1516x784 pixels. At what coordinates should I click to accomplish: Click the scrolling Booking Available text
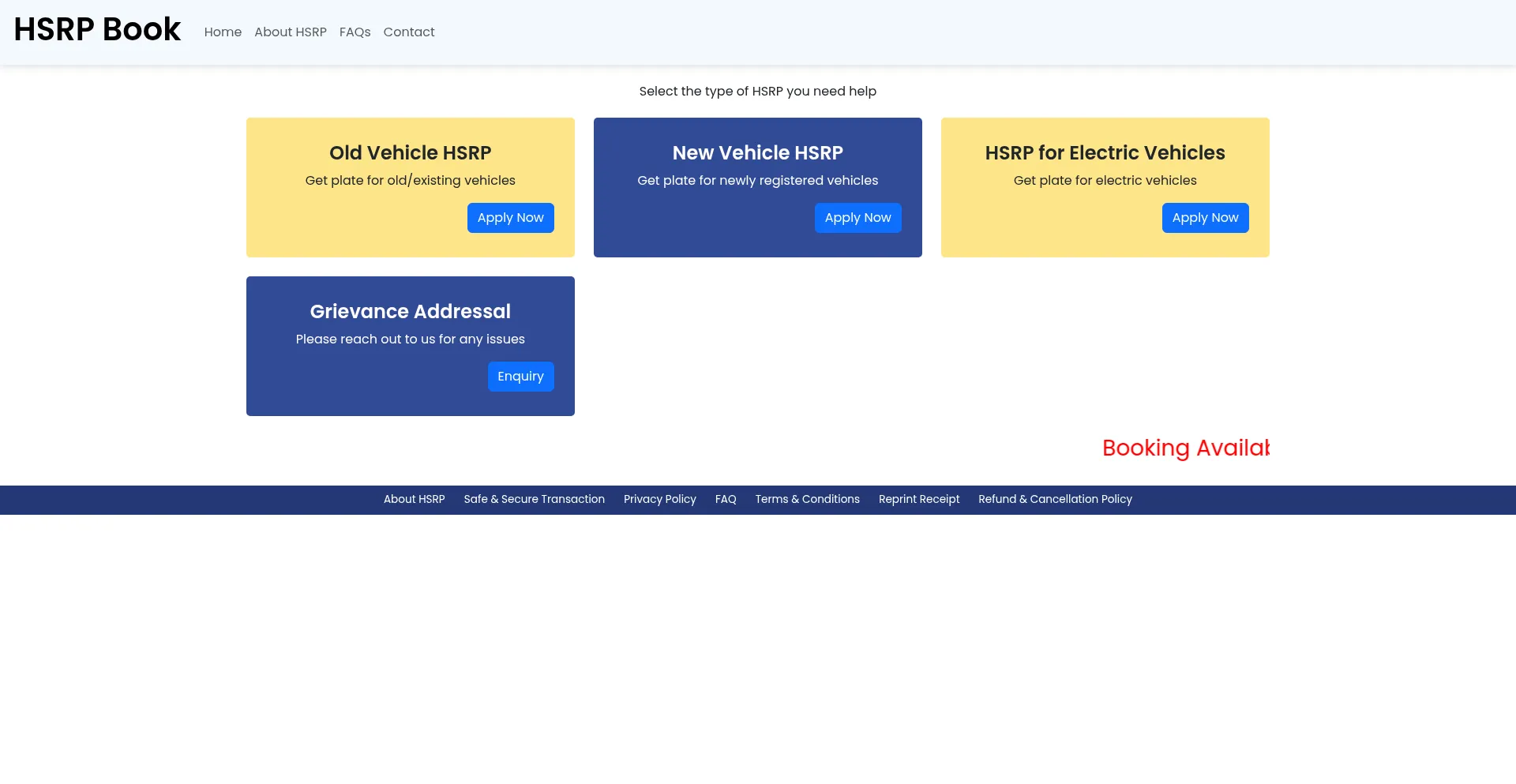click(x=1185, y=448)
